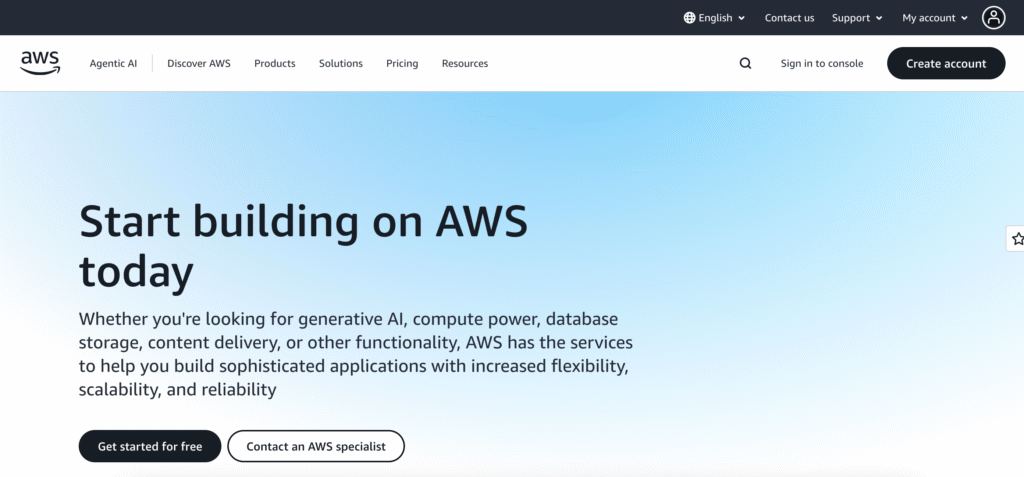Screen dimensions: 1024x477
Task: Click the globe language icon
Action: click(x=690, y=18)
